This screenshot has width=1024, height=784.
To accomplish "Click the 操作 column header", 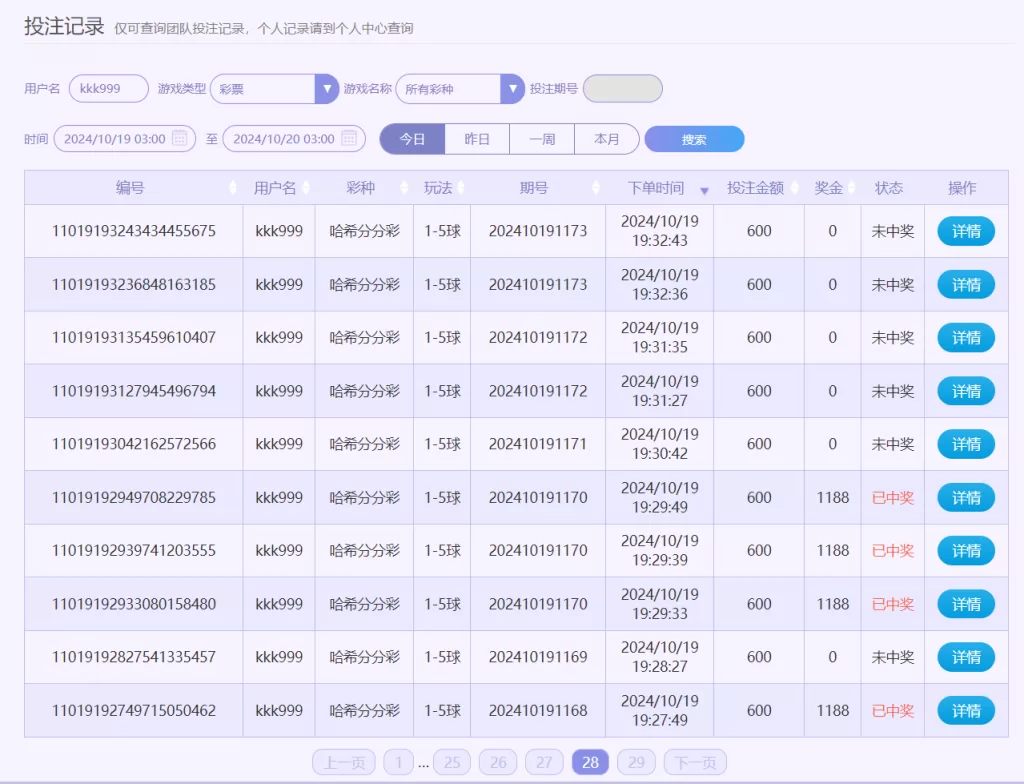I will pos(962,188).
